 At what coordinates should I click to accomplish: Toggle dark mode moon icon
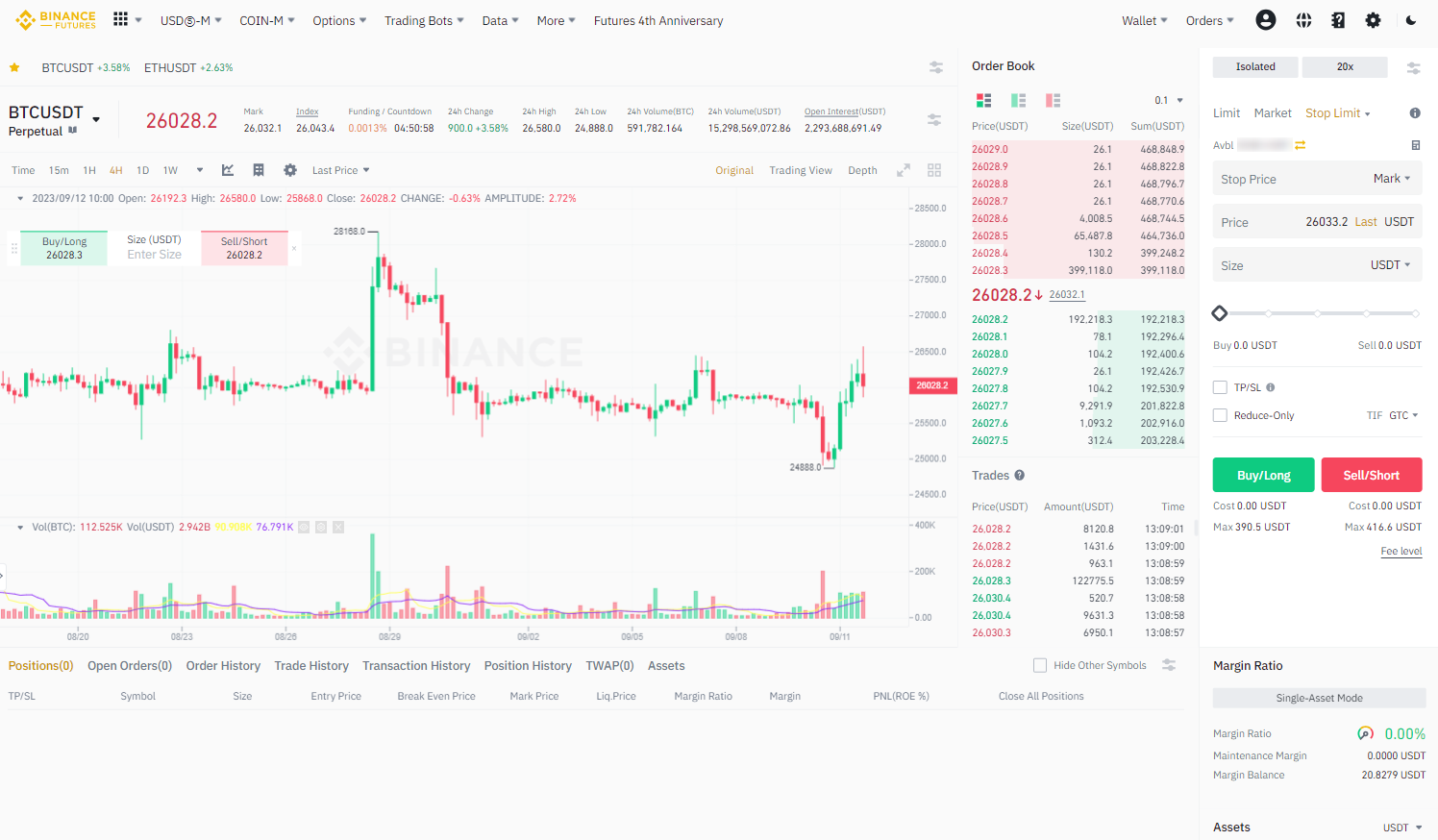pos(1411,20)
